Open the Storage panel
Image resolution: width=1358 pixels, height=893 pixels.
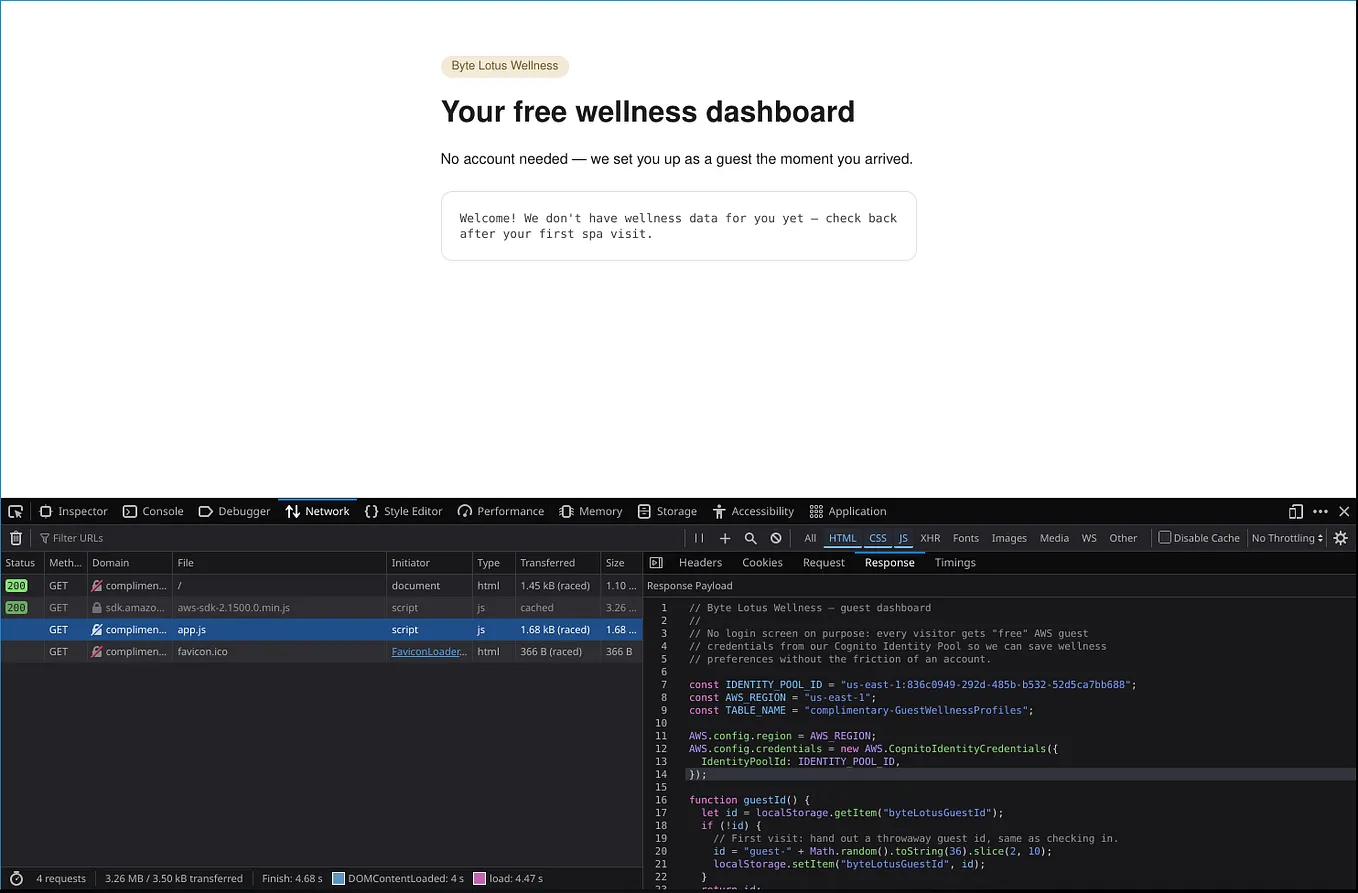click(666, 511)
